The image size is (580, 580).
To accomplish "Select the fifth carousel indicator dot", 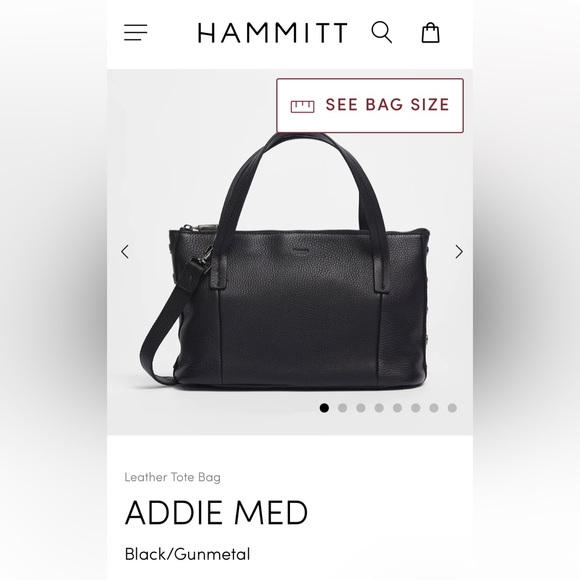I will point(397,408).
